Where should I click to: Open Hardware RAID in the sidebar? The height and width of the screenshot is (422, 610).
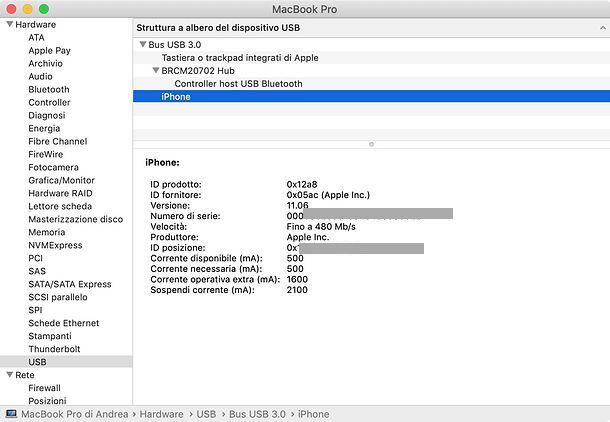[60, 193]
